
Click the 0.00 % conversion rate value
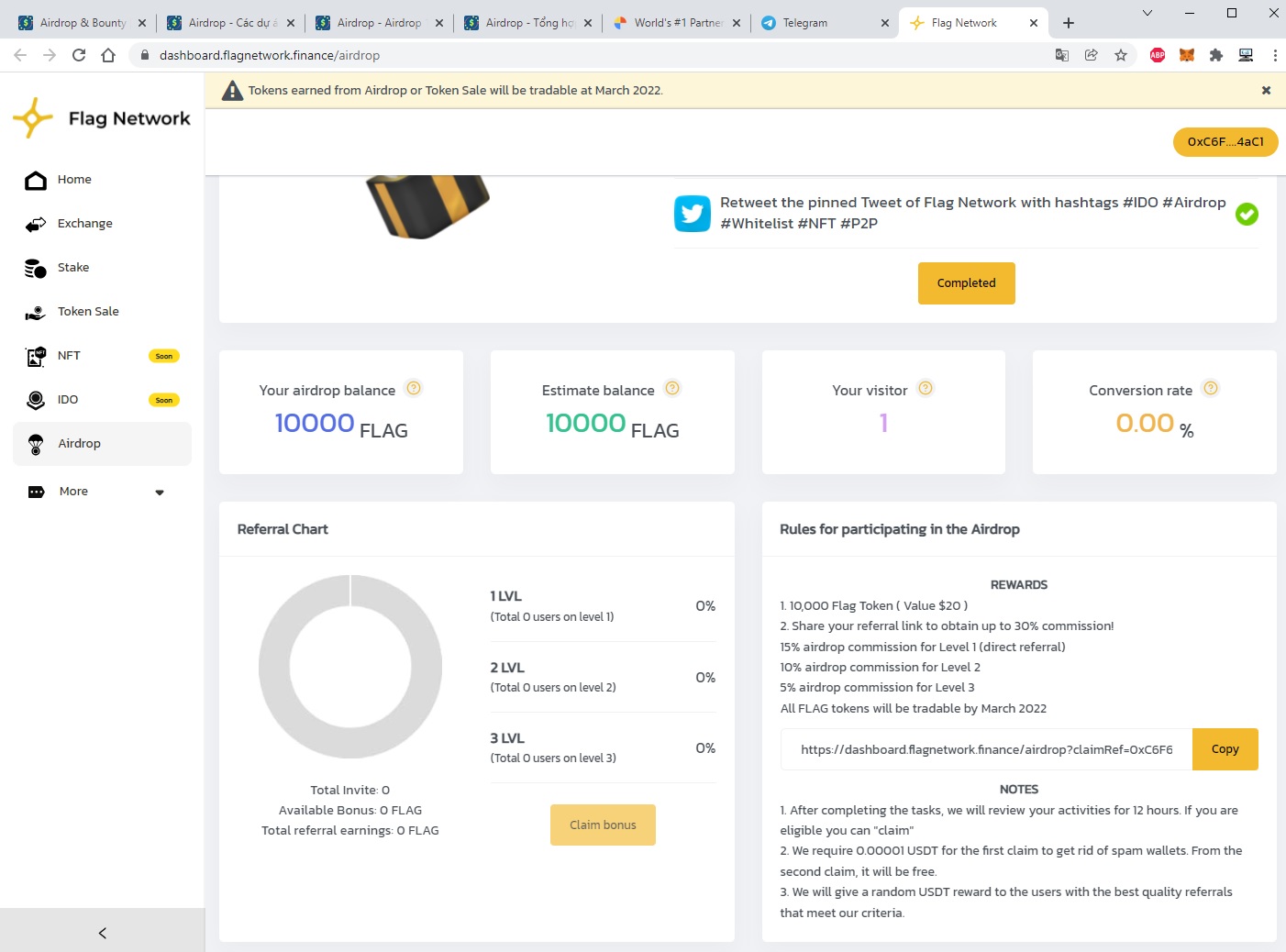[1155, 424]
